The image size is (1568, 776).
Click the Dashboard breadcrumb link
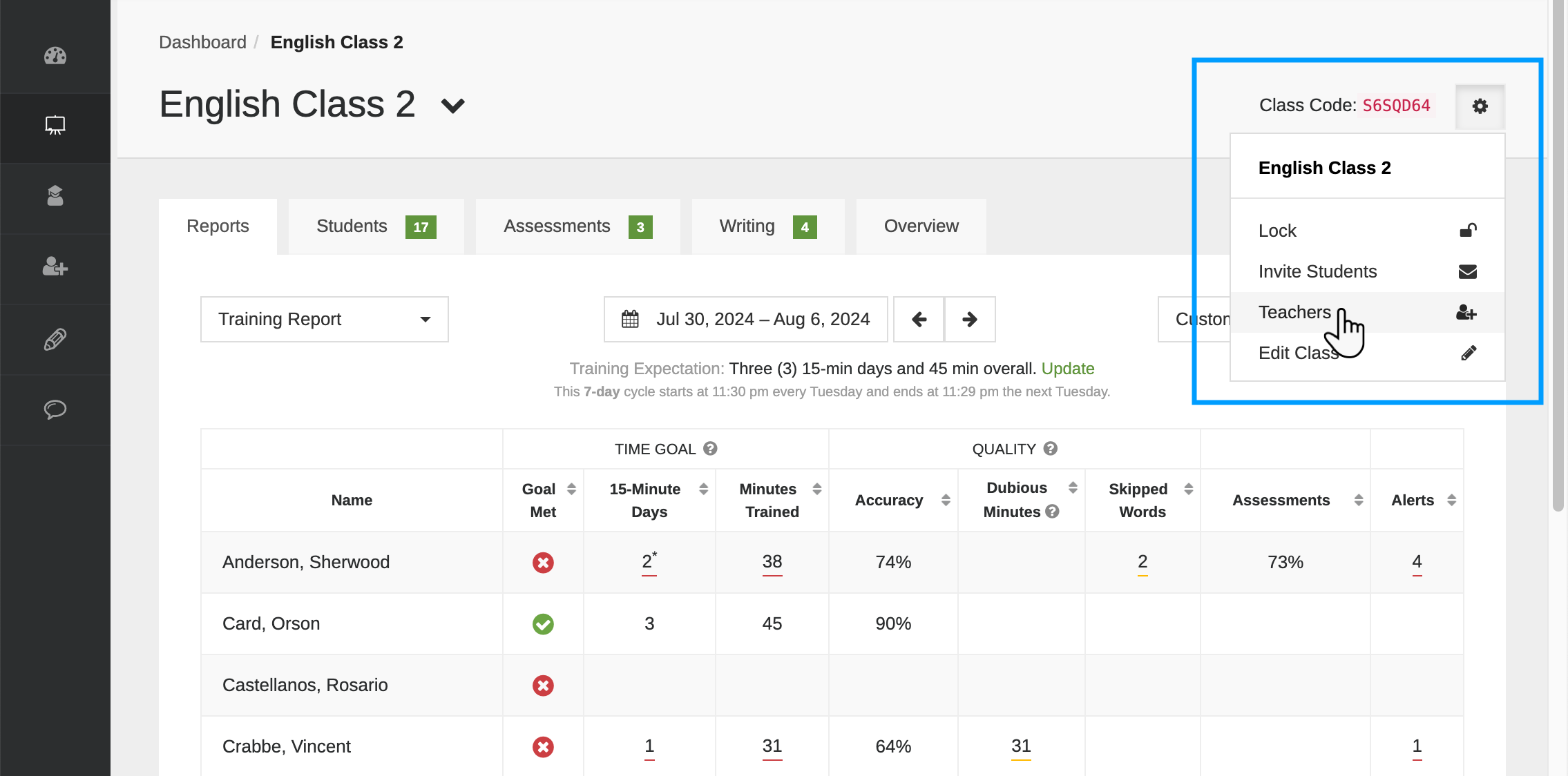click(x=202, y=42)
